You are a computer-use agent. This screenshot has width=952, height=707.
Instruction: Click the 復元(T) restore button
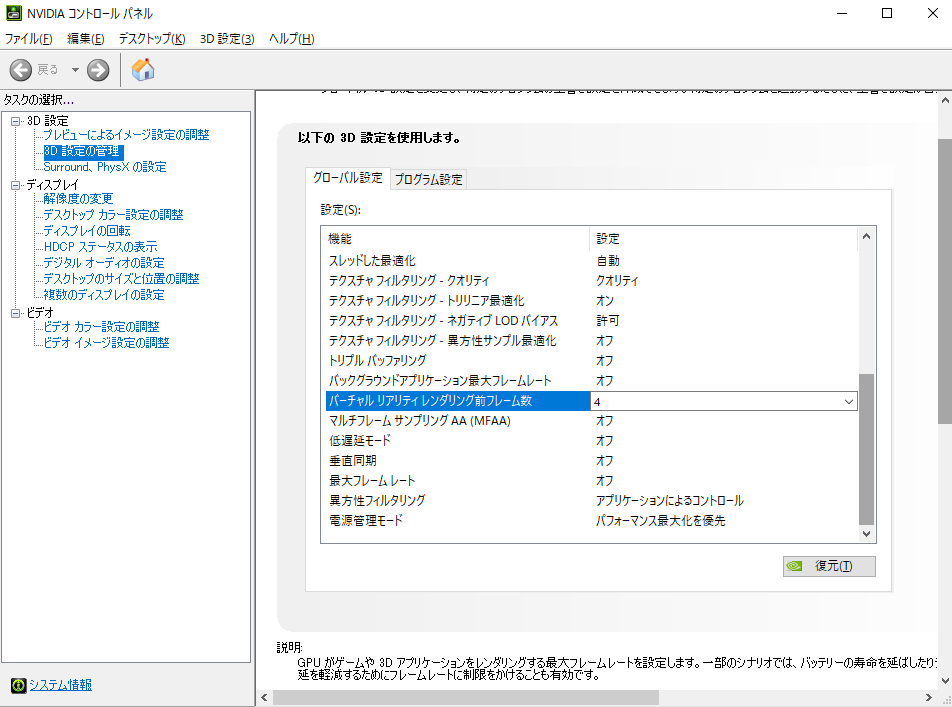[829, 566]
